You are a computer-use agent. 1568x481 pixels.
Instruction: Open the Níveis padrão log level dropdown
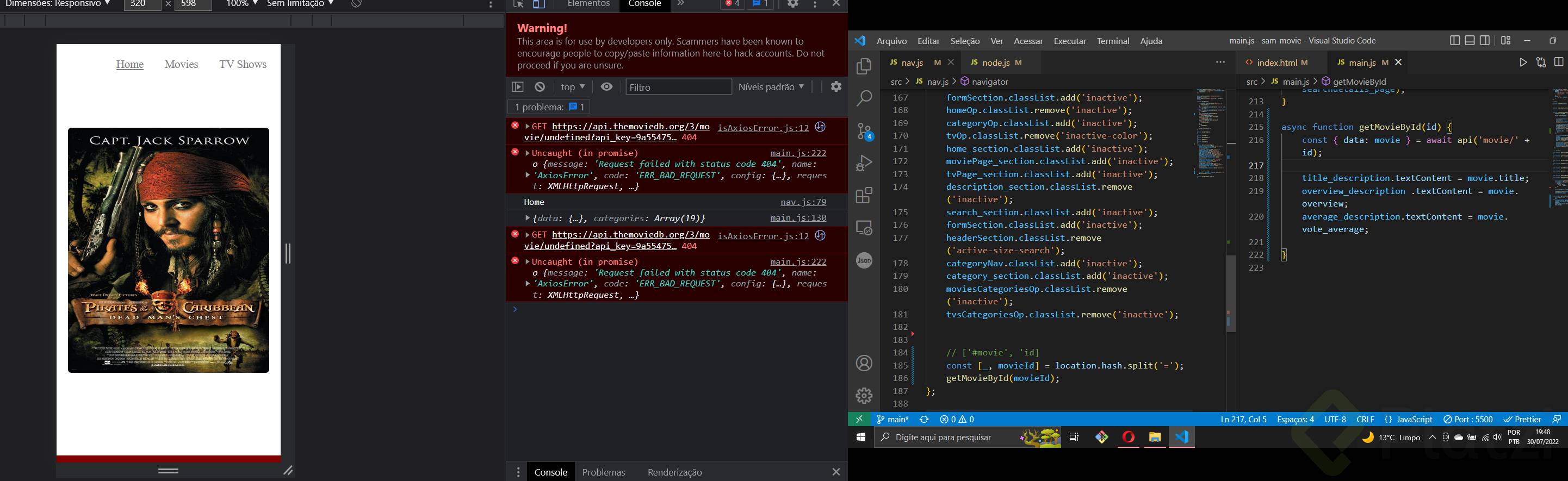(771, 87)
